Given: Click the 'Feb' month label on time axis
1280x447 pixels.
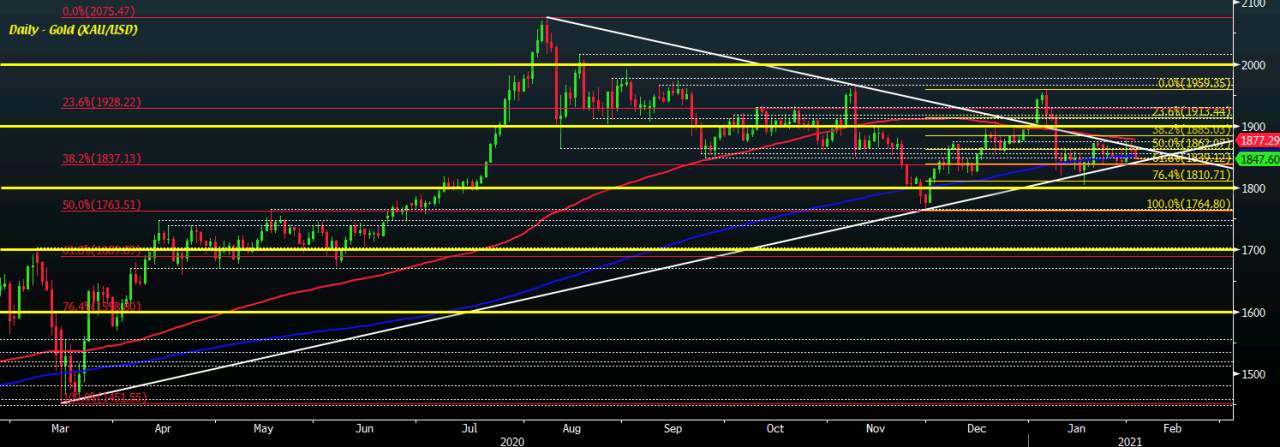Looking at the screenshot, I should pyautogui.click(x=1170, y=428).
